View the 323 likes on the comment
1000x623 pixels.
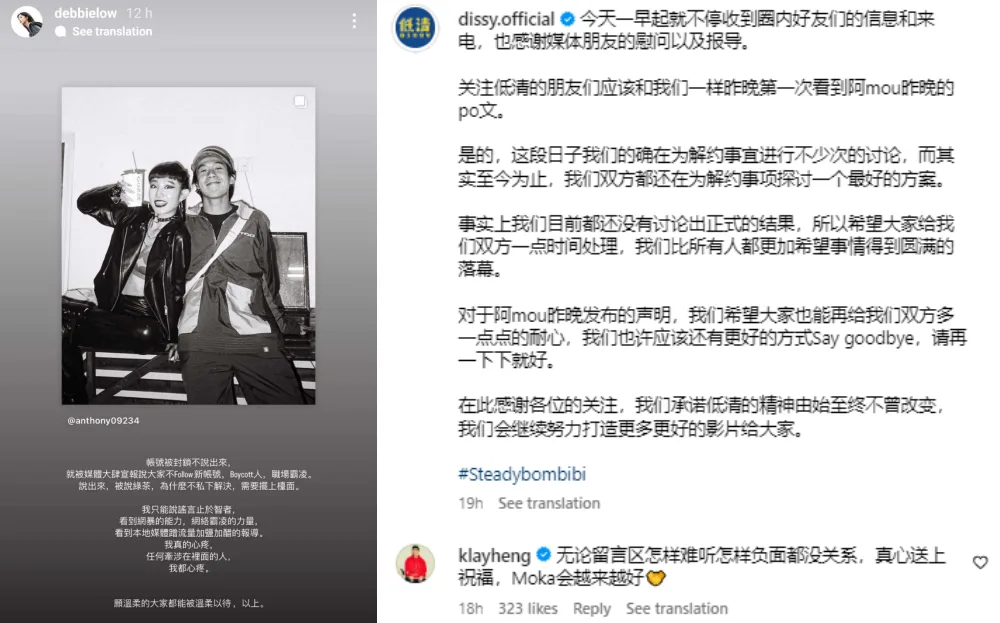pyautogui.click(x=527, y=608)
